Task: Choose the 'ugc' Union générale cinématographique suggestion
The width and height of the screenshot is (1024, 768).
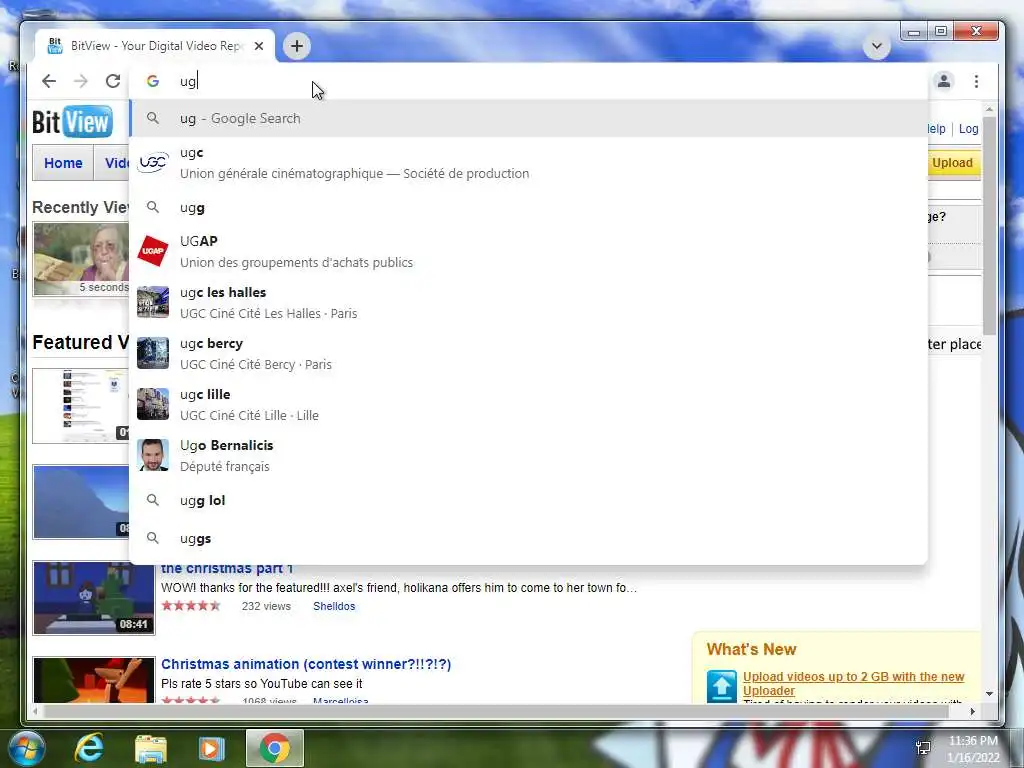Action: [528, 163]
